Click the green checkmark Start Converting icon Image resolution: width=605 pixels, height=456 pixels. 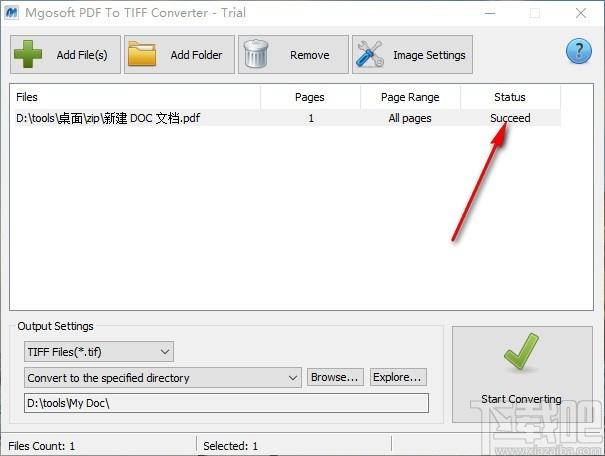tap(521, 351)
